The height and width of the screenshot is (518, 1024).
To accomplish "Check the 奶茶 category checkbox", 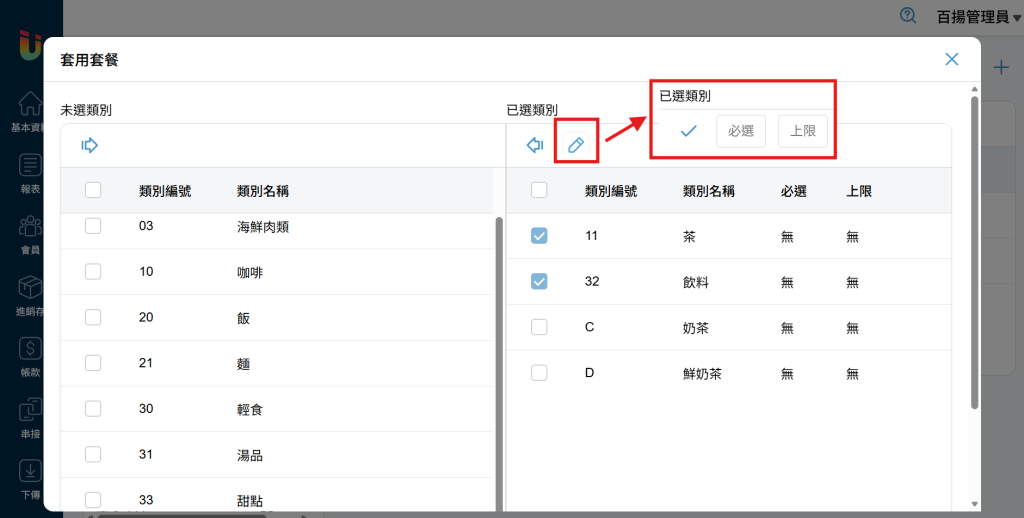I will pos(539,327).
